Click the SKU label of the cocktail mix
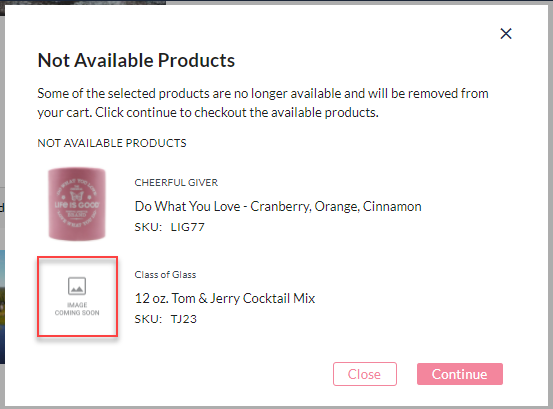 tap(148, 319)
